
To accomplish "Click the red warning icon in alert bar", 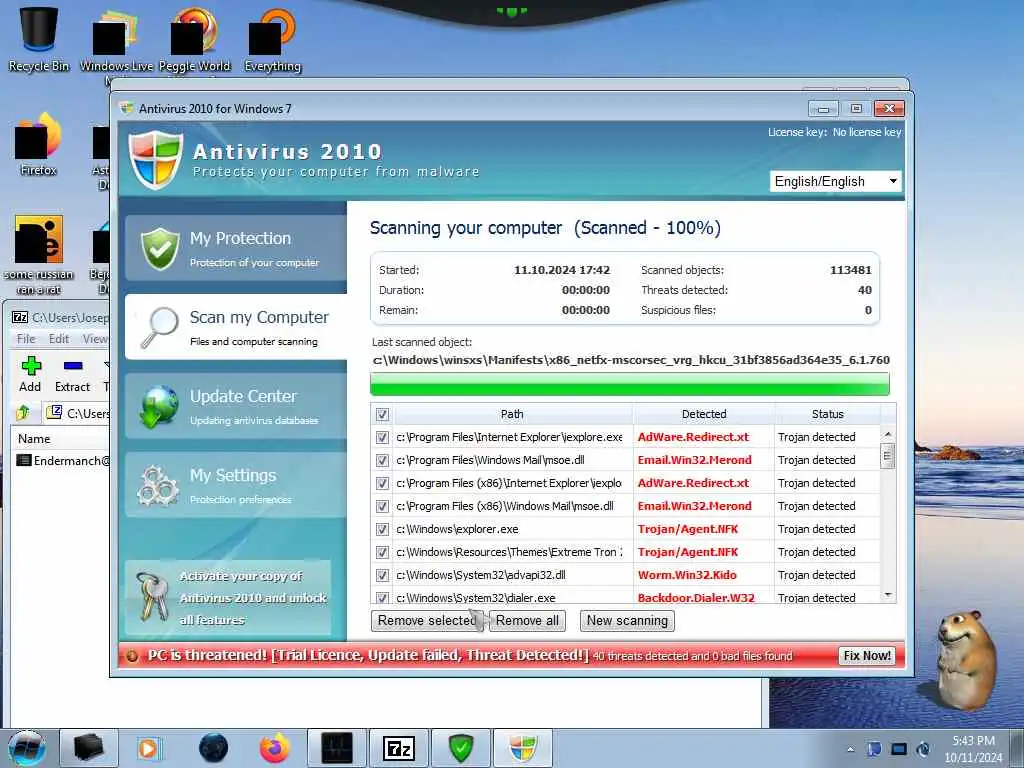I will 133,656.
